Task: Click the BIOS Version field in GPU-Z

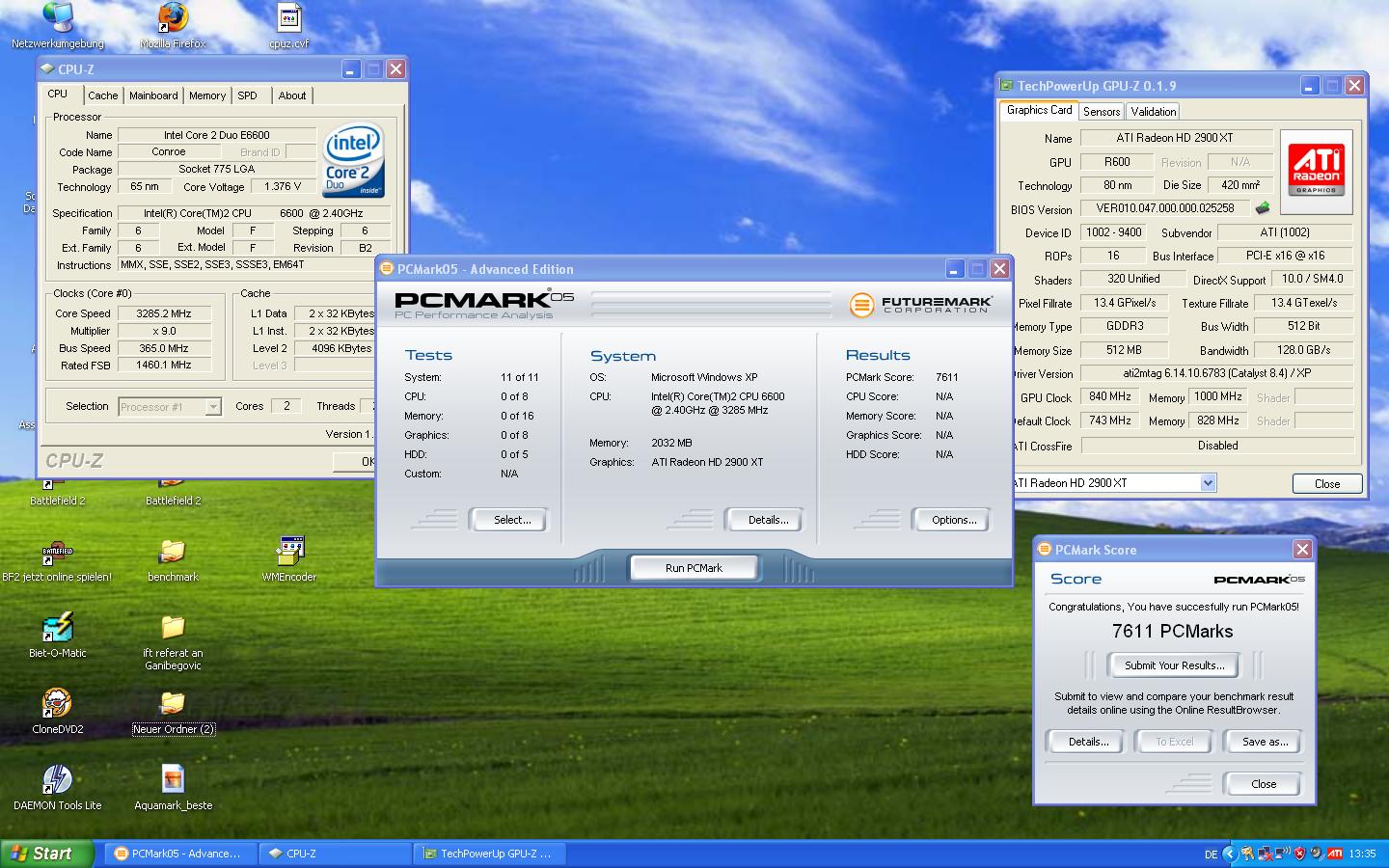Action: (1164, 208)
